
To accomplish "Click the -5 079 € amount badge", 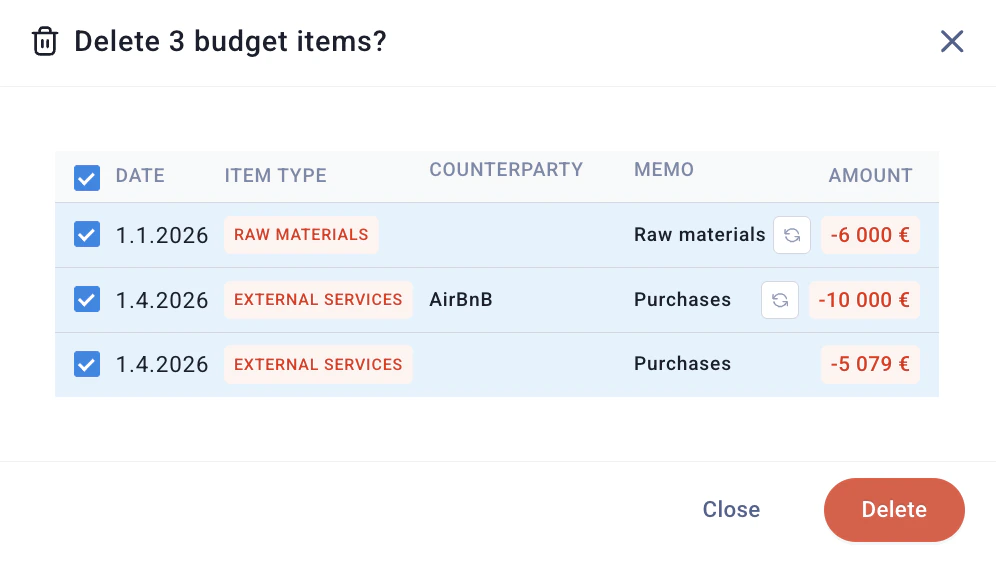I will coord(870,364).
